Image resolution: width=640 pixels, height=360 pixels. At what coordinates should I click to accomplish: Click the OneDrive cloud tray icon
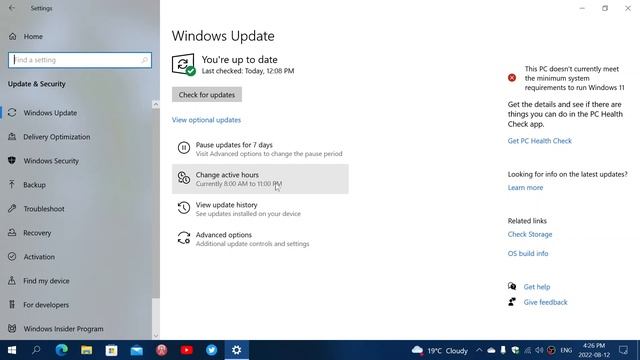(491, 350)
